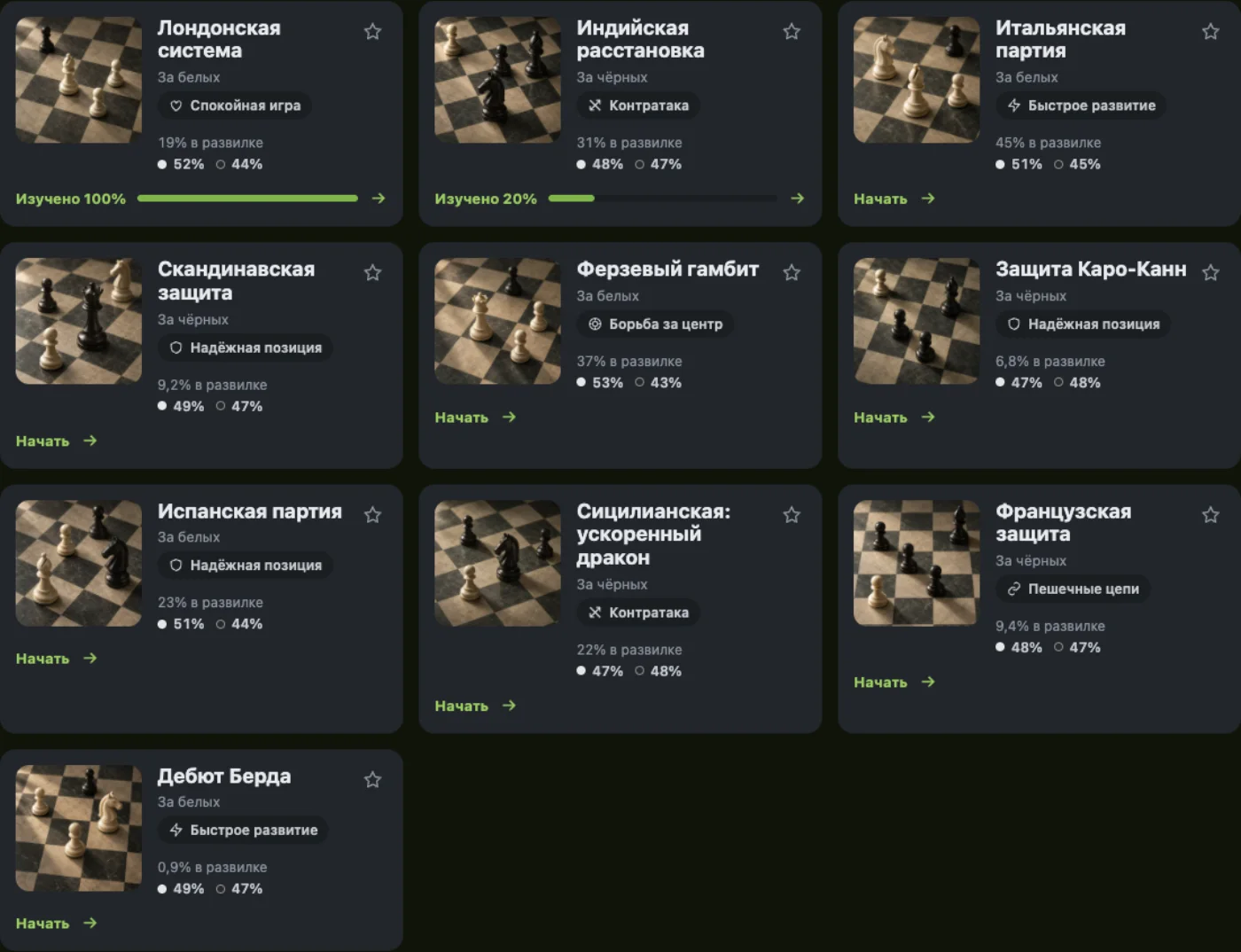Screen dimensions: 1241x952
Task: Start the Итальянская партия lesson via Начать
Action: 894,199
